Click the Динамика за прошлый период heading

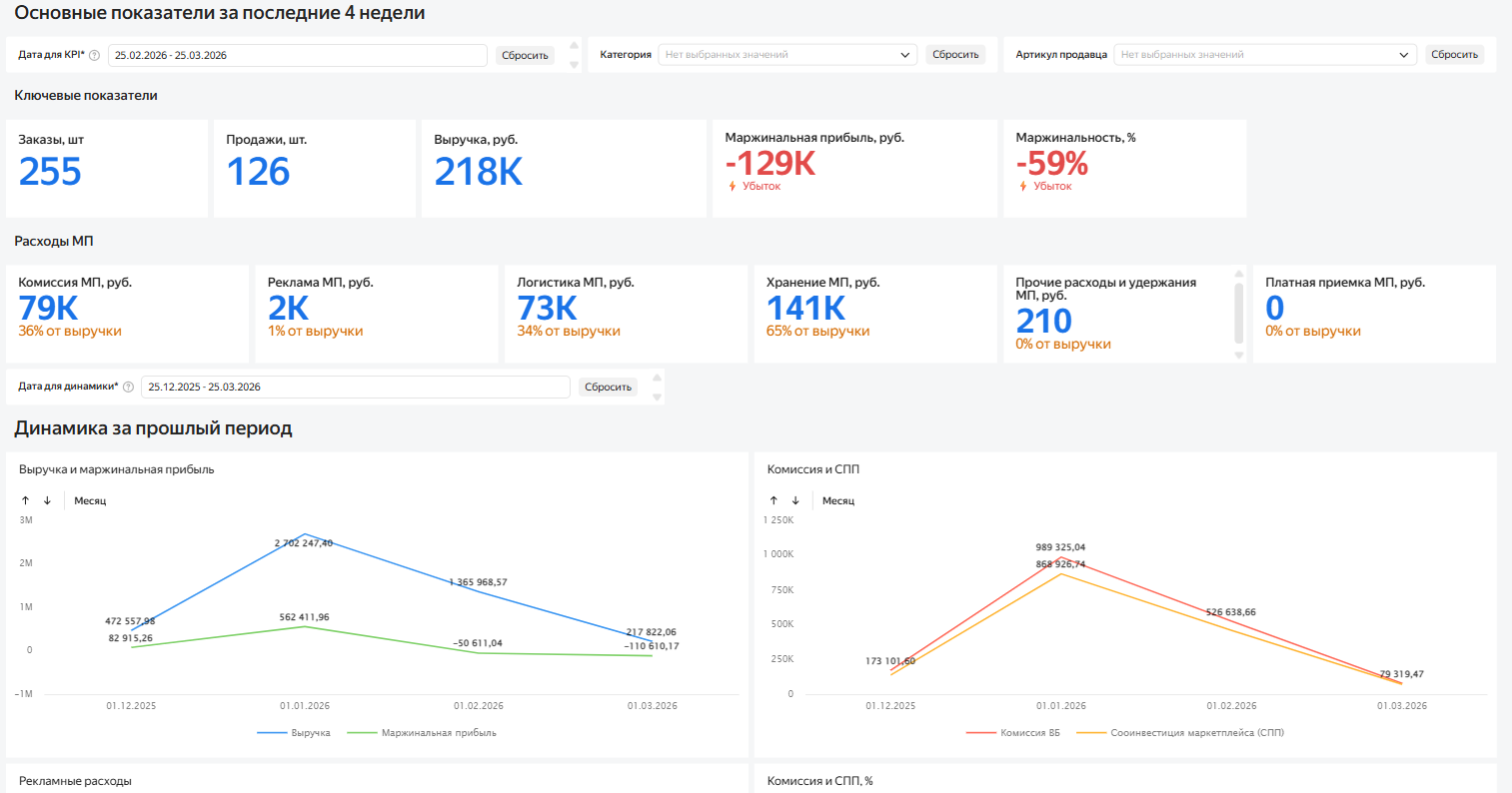[x=153, y=428]
